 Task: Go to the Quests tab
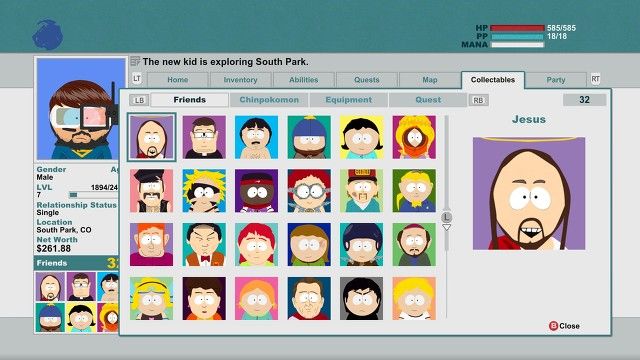[367, 80]
